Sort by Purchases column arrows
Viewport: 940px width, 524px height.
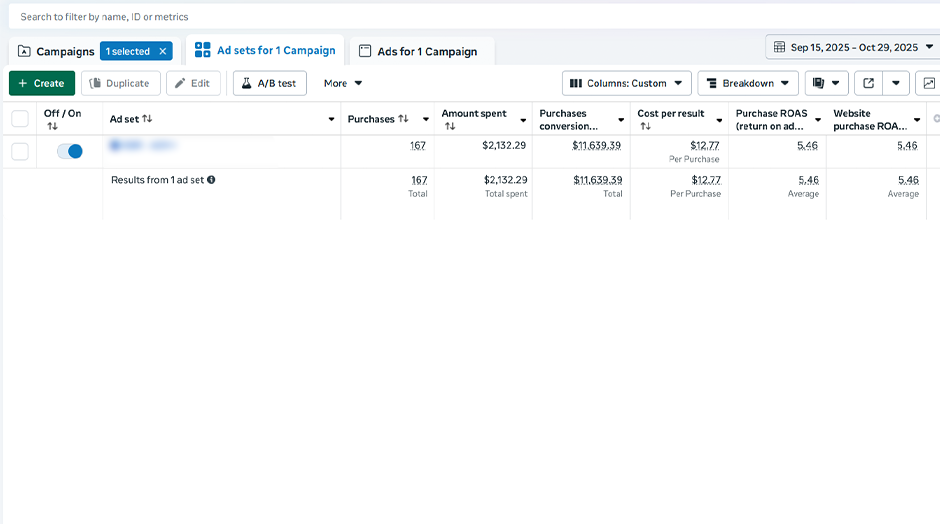403,119
